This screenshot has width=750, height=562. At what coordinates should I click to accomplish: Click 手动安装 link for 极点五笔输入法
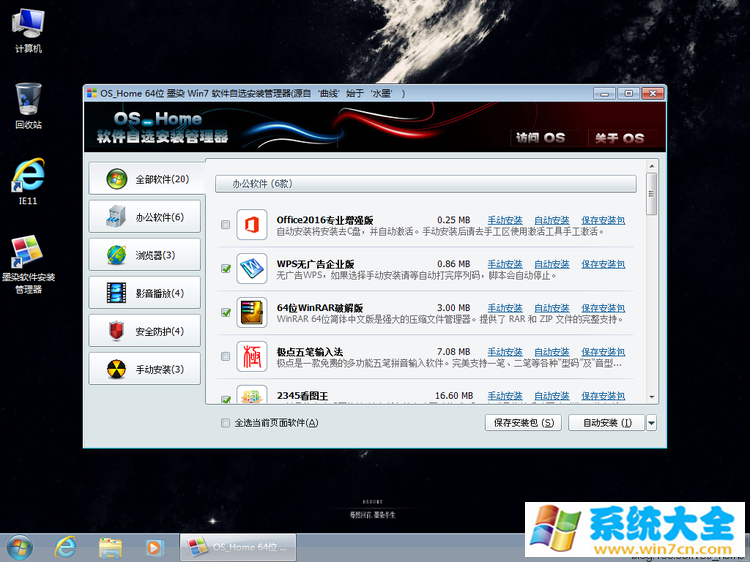point(505,352)
